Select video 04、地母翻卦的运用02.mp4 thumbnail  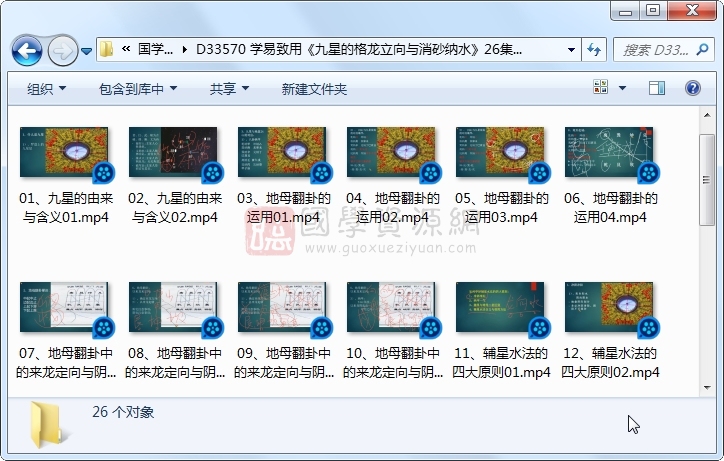pos(391,152)
